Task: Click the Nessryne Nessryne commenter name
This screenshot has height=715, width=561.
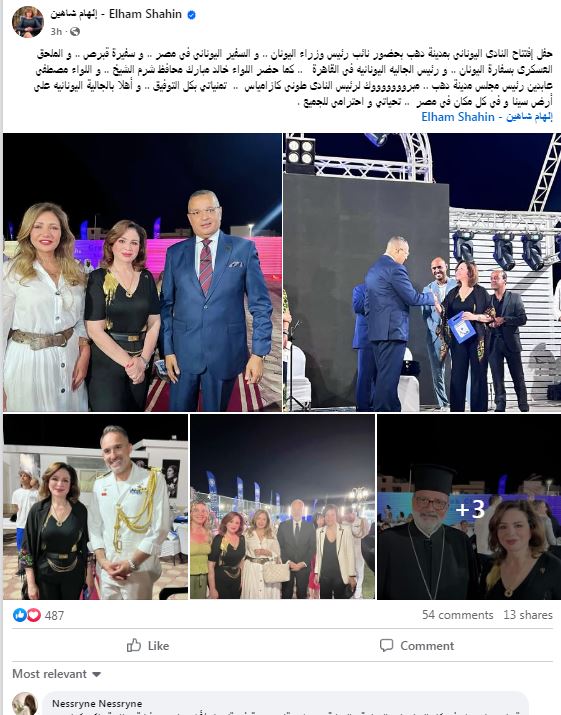Action: pos(97,703)
